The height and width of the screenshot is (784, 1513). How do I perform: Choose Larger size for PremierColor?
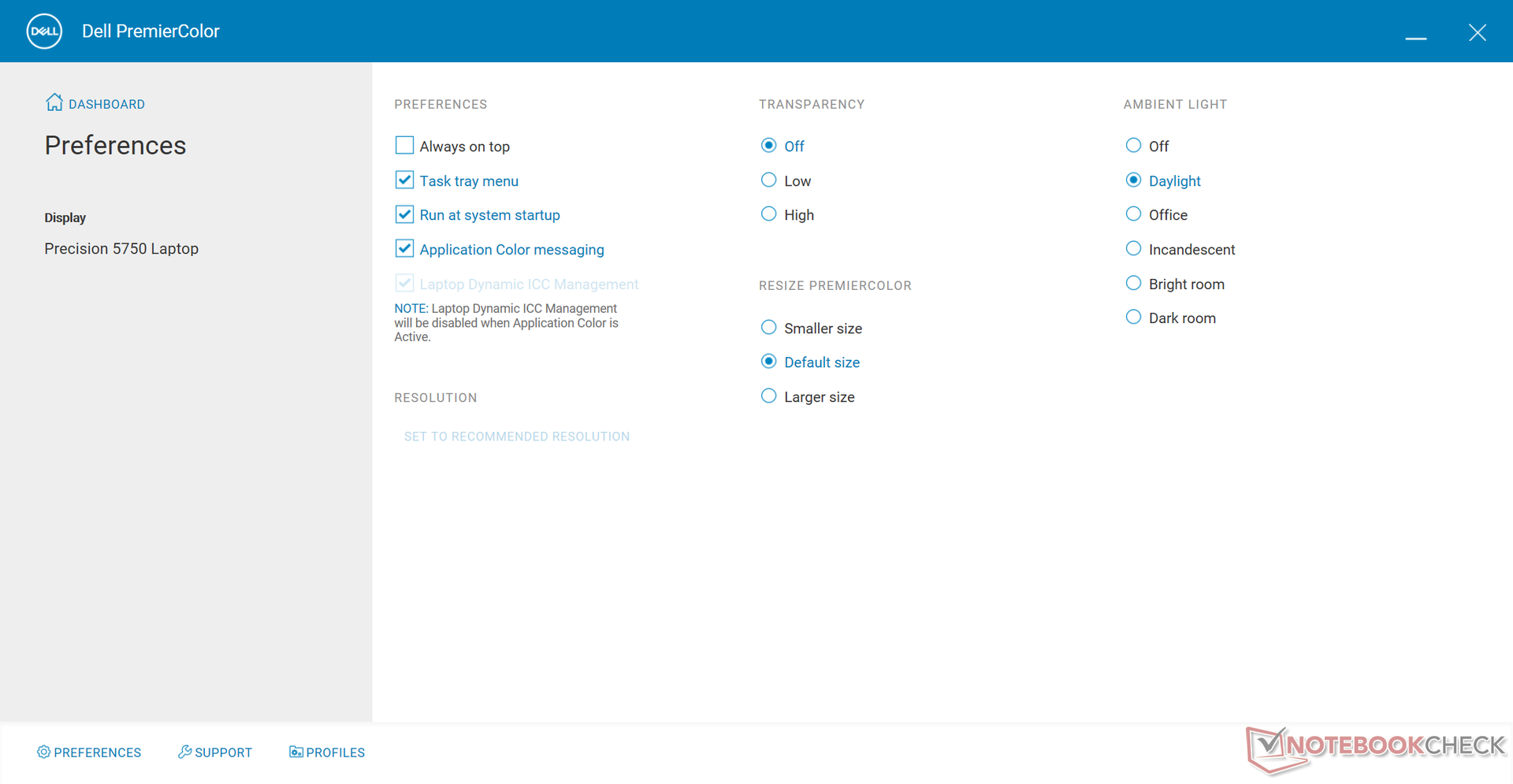(x=768, y=396)
